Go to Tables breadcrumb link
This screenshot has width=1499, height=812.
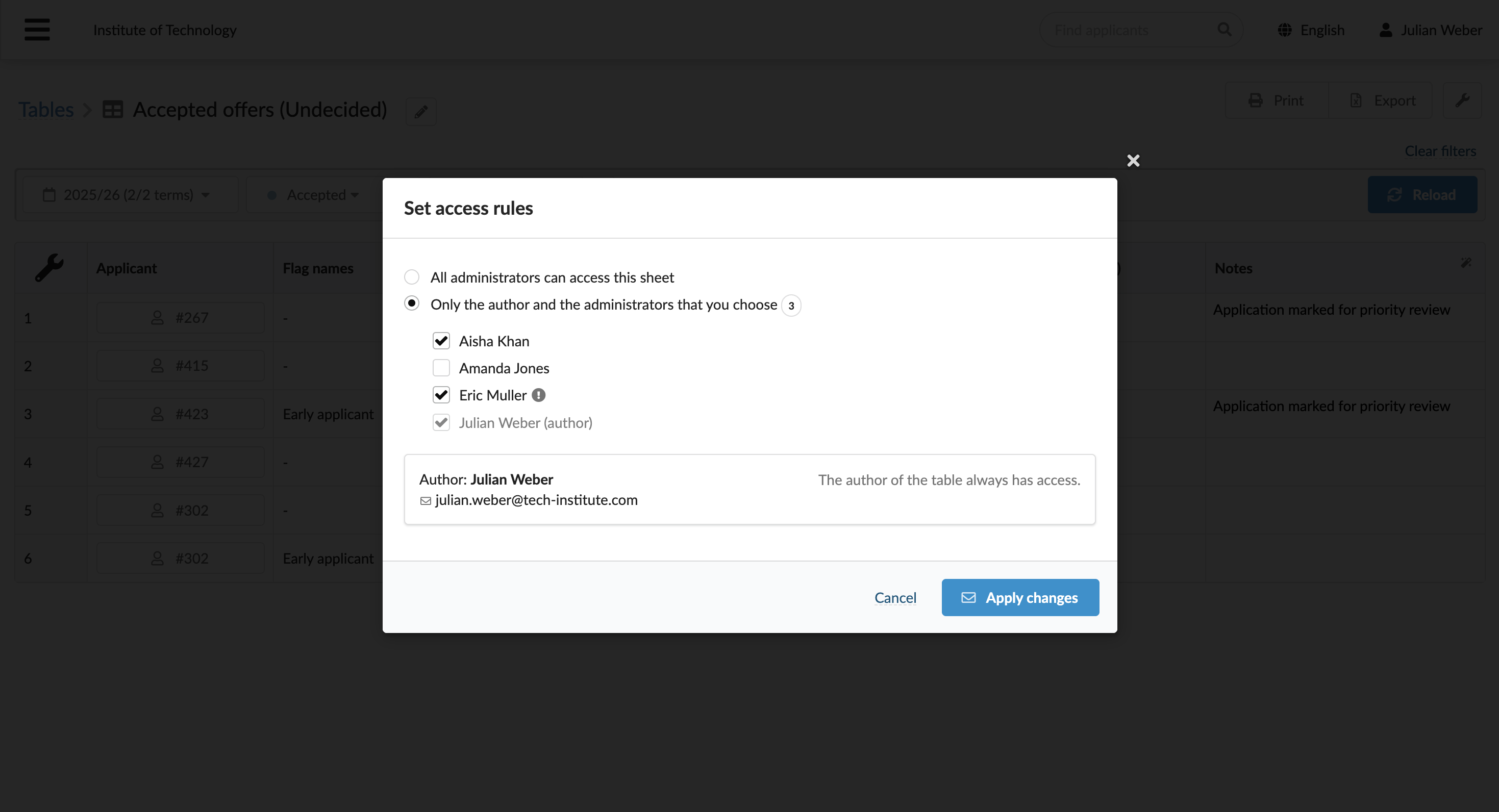coord(46,109)
